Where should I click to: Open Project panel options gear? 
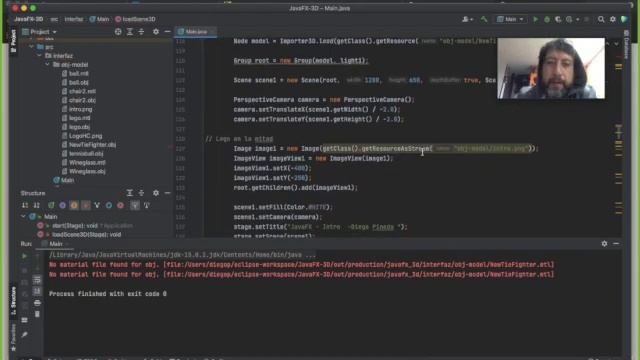pyautogui.click(x=156, y=31)
